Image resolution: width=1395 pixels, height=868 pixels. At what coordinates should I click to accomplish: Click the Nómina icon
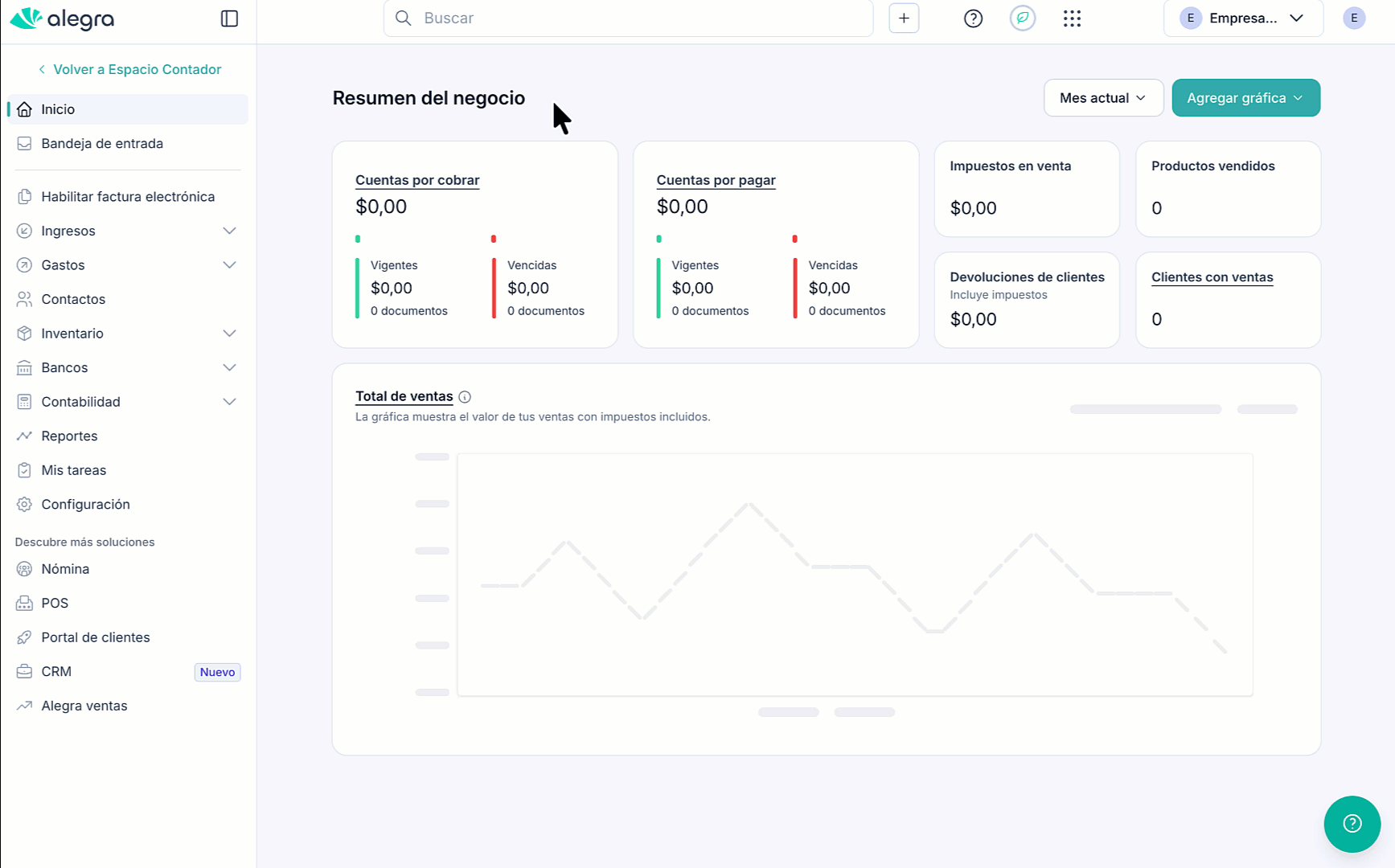[25, 569]
